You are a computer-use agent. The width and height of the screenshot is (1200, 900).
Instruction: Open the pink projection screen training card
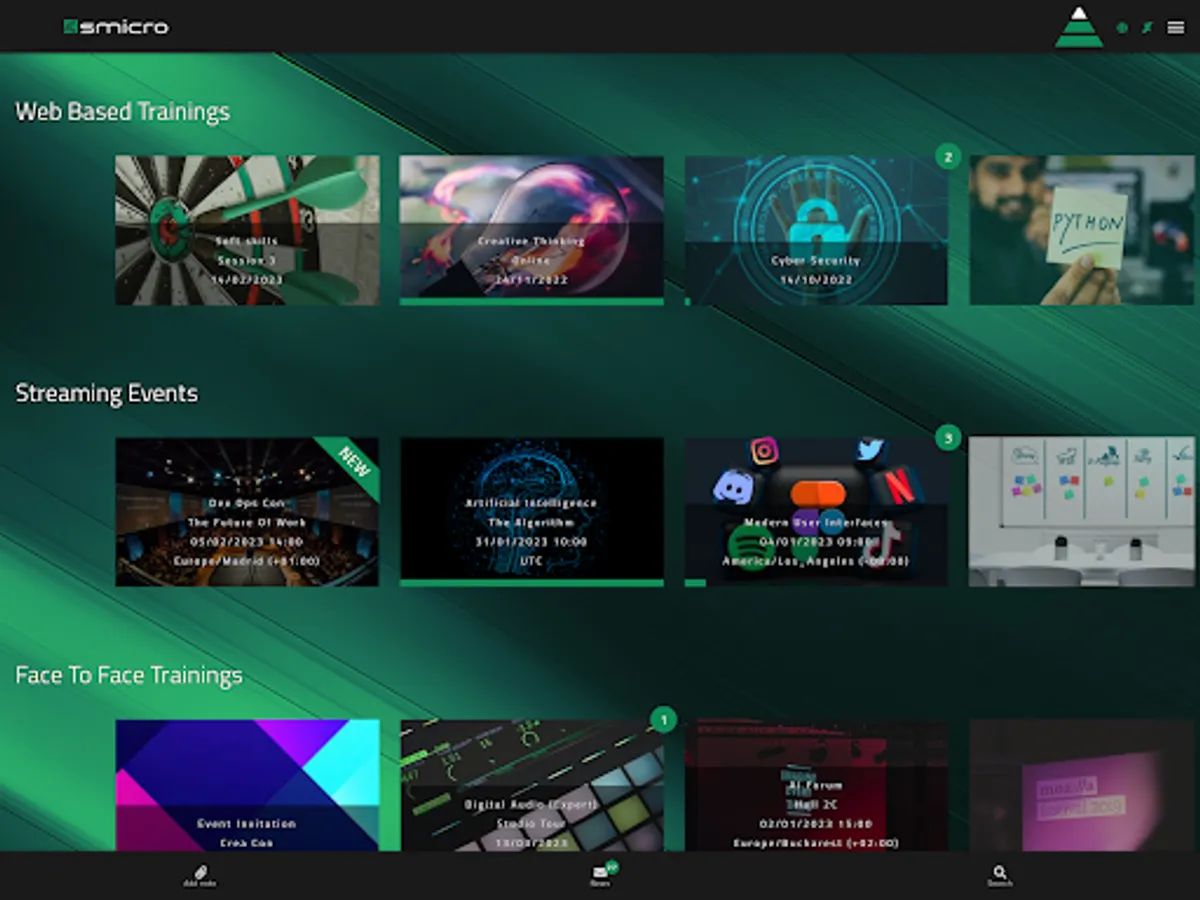(x=1082, y=785)
